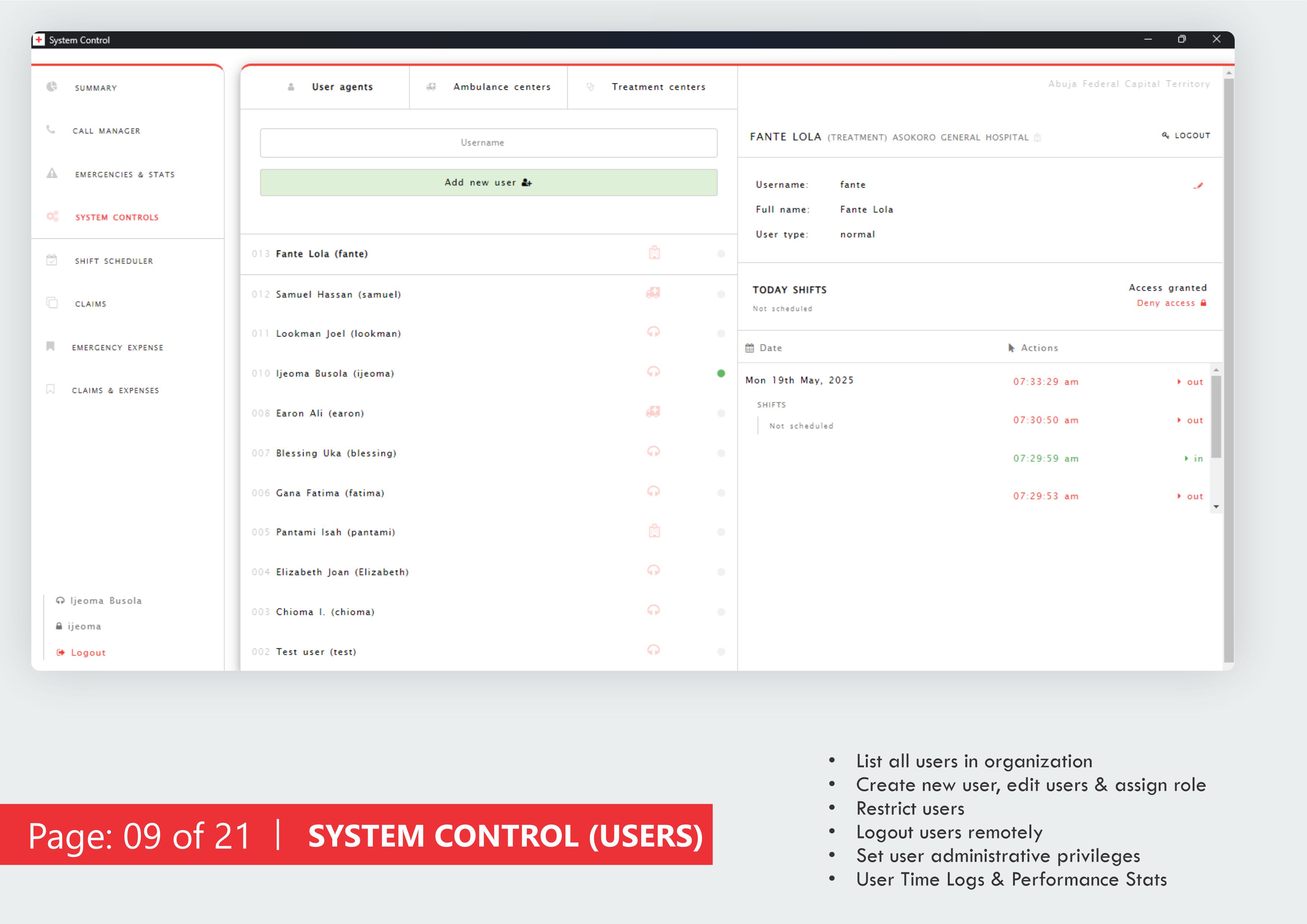
Task: Click the headset icon in Gana Fatima row
Action: tap(653, 491)
